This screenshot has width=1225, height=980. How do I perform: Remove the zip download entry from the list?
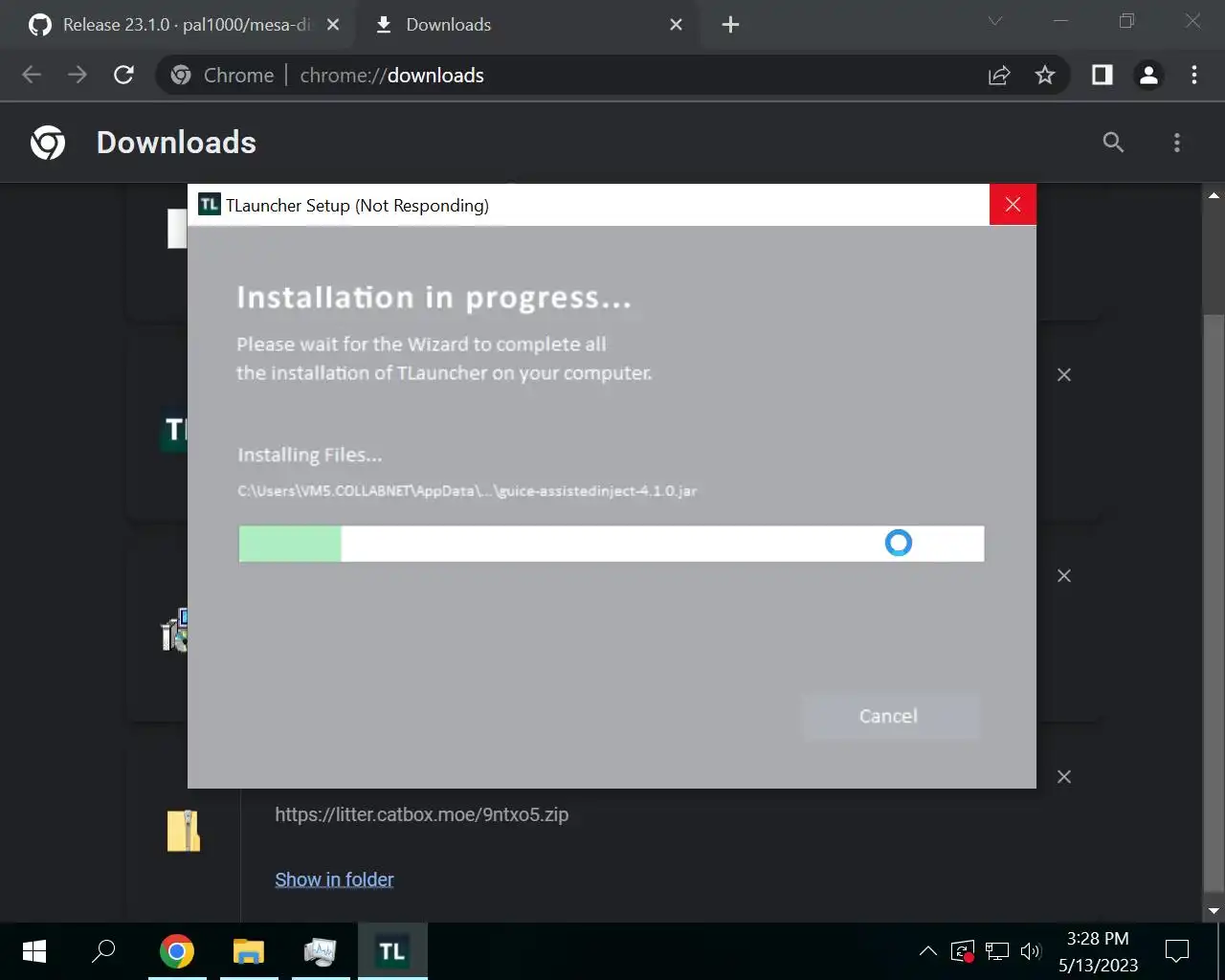click(1064, 777)
